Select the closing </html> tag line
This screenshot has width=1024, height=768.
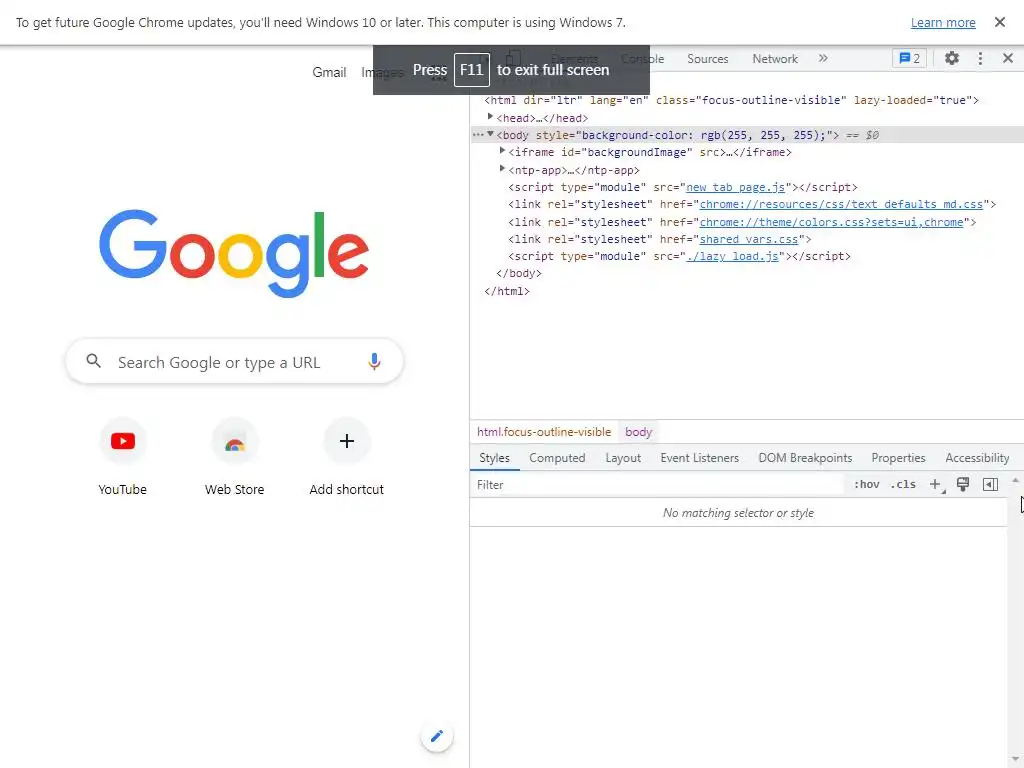click(x=507, y=291)
